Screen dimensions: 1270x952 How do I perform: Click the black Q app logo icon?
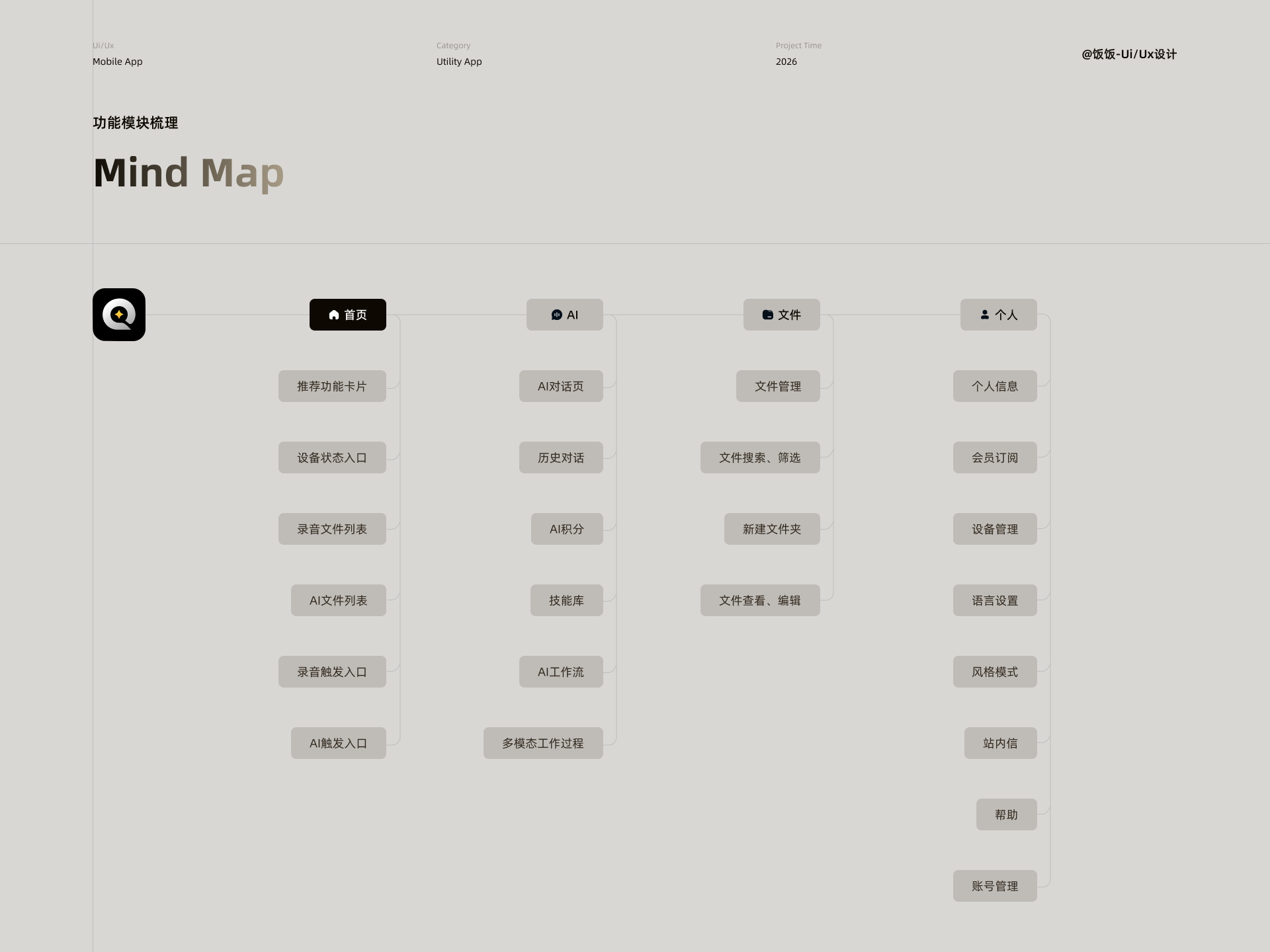click(x=119, y=315)
